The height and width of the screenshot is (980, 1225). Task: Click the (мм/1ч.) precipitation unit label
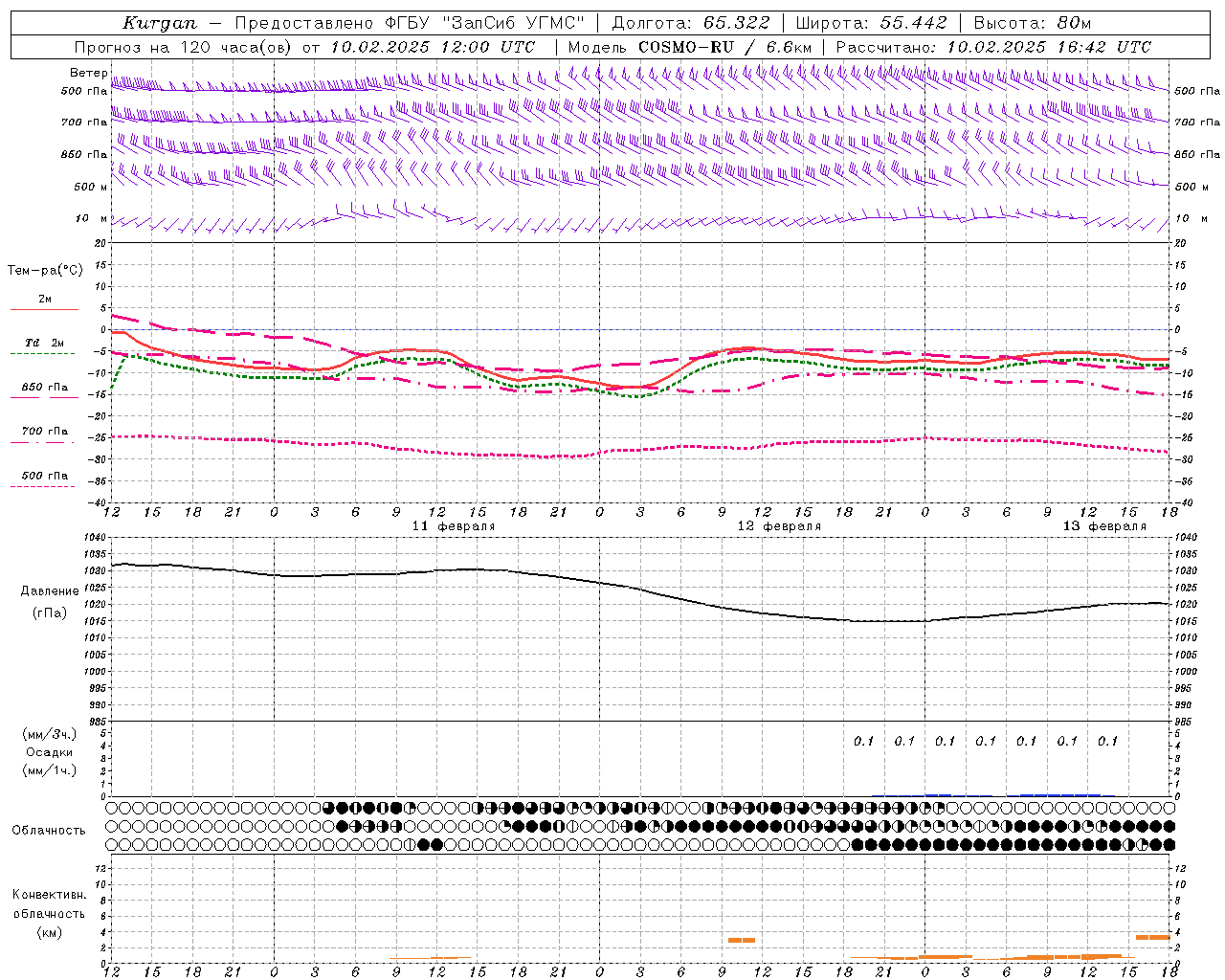click(50, 770)
